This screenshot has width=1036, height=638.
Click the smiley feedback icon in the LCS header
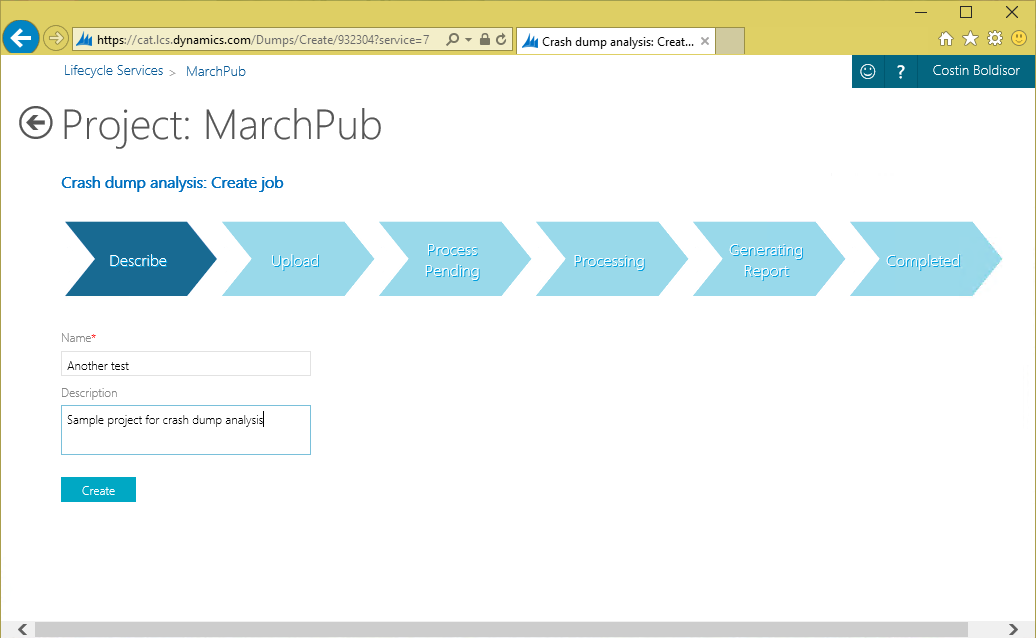click(866, 71)
